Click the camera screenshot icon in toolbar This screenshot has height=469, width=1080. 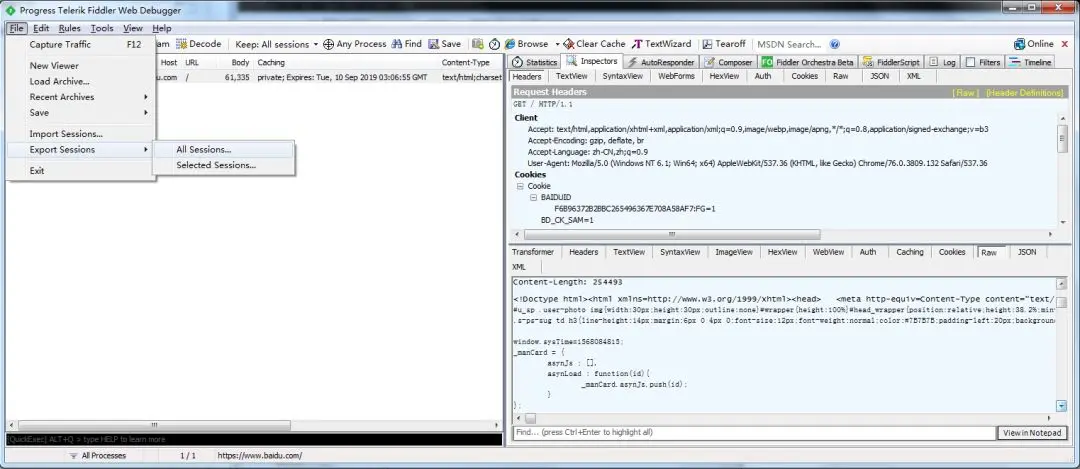pyautogui.click(x=477, y=44)
